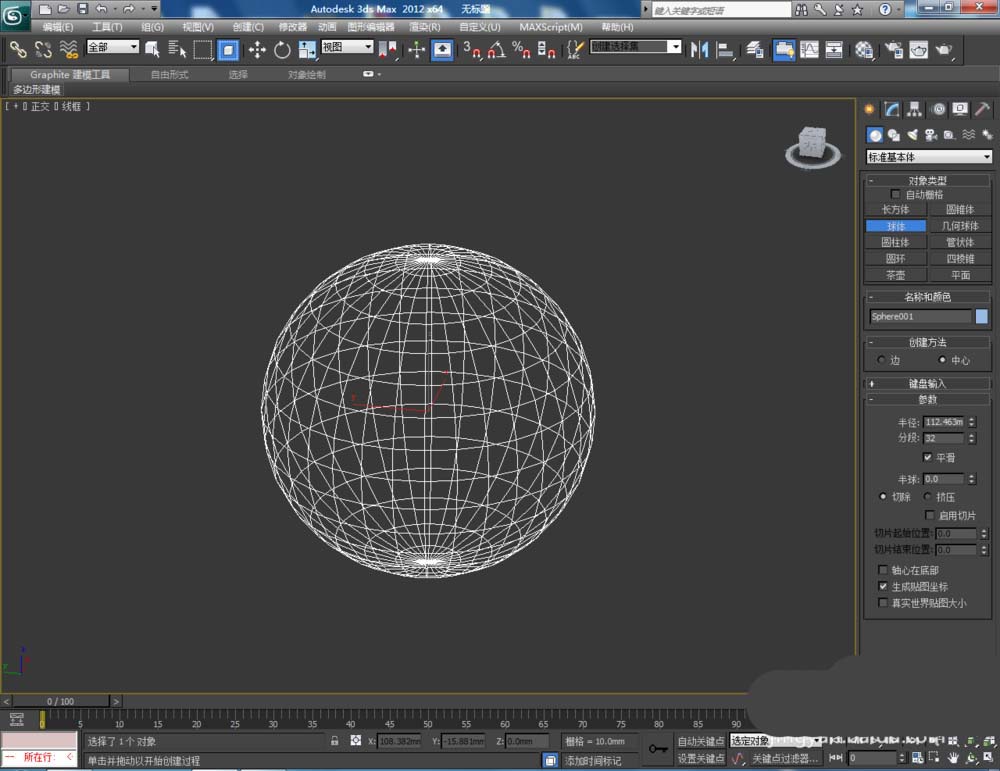Viewport: 1000px width, 771px height.
Task: Click the Mirror tool icon
Action: point(699,49)
